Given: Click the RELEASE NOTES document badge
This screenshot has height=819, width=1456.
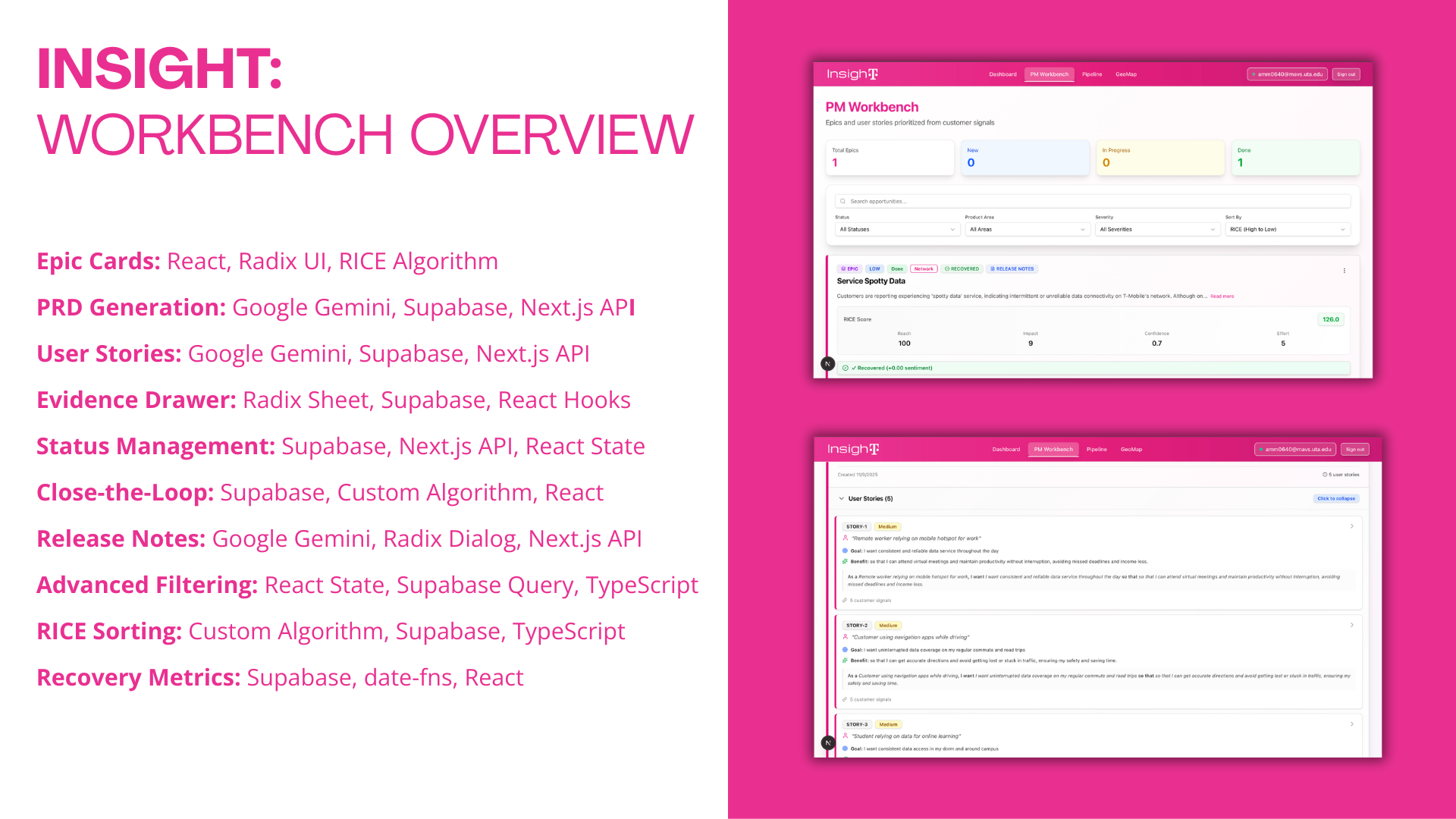Looking at the screenshot, I should tap(1012, 269).
